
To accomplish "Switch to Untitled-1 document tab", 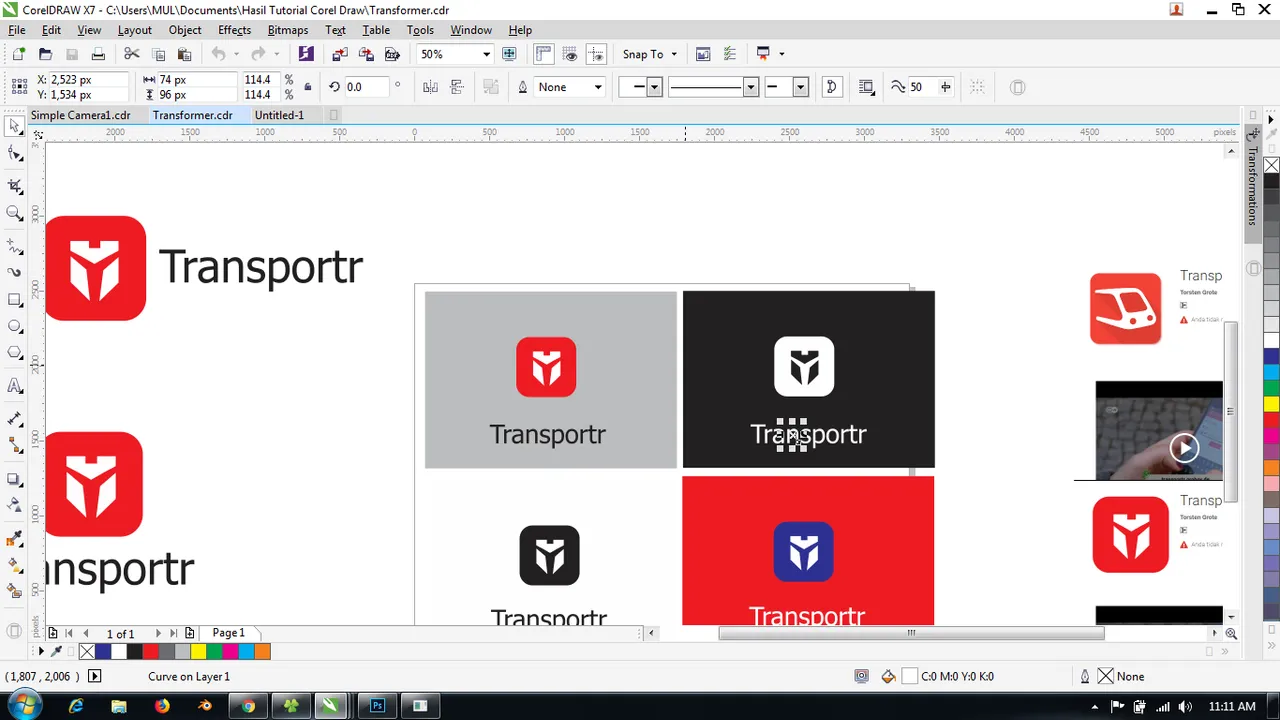I will [279, 115].
